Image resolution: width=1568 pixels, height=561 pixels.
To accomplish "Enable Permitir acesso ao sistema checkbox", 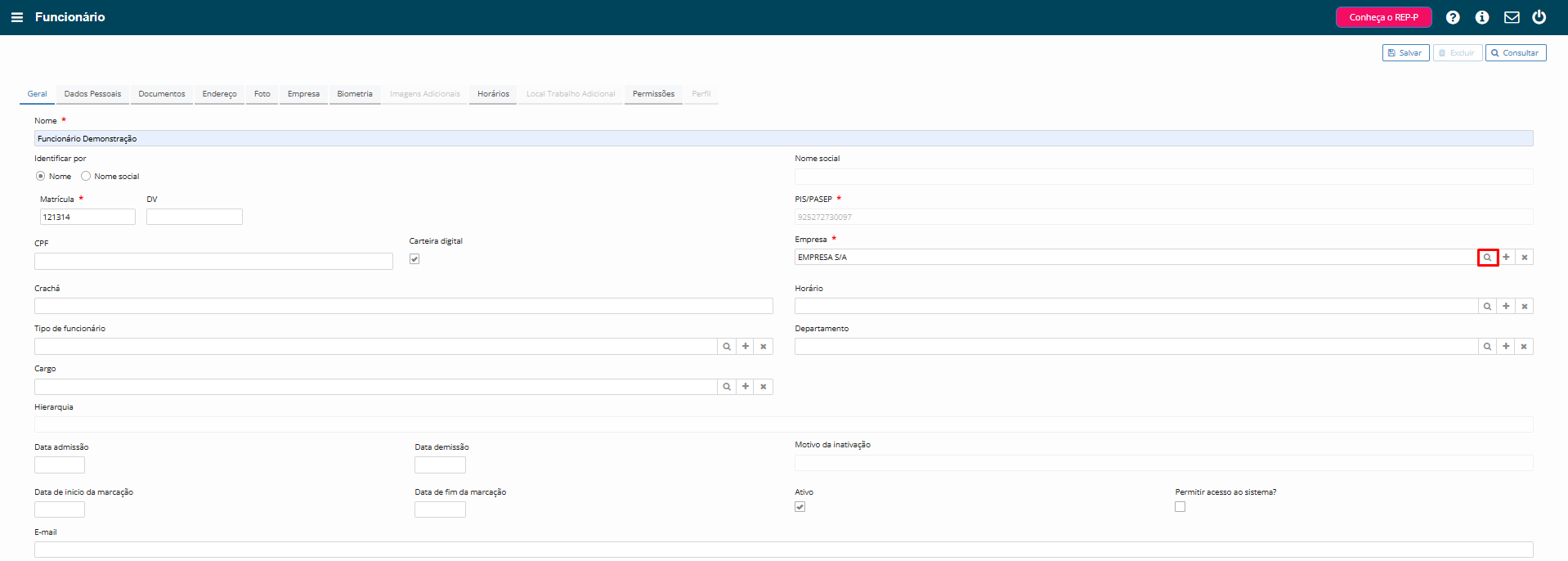I will click(1180, 507).
